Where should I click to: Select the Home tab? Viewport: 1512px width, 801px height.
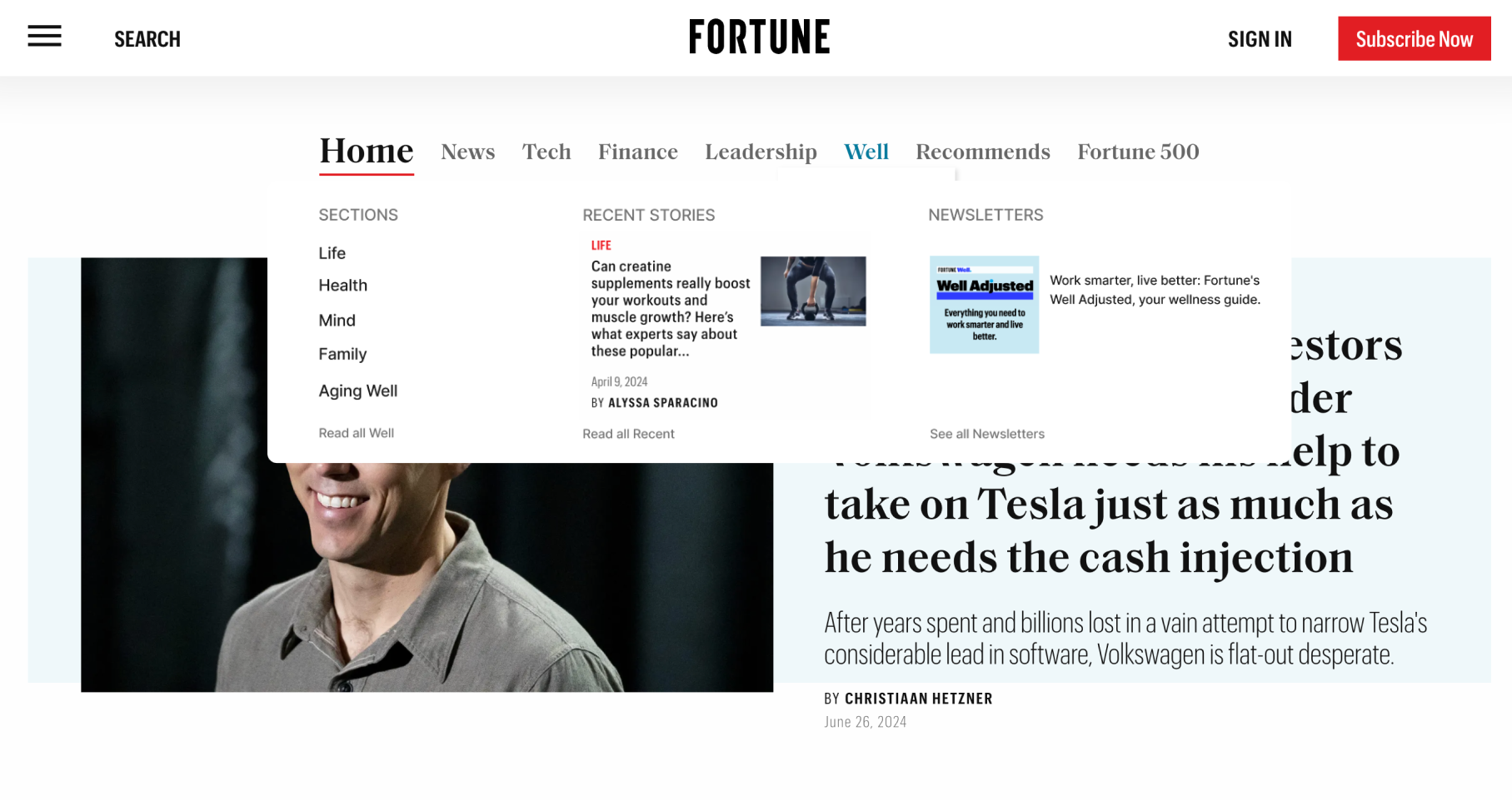(367, 152)
